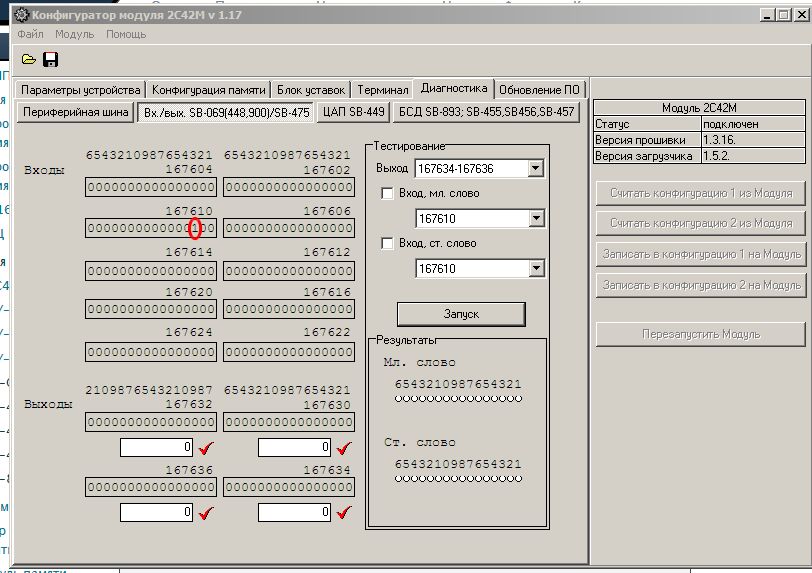Click the output 167634 bit field

(289, 487)
